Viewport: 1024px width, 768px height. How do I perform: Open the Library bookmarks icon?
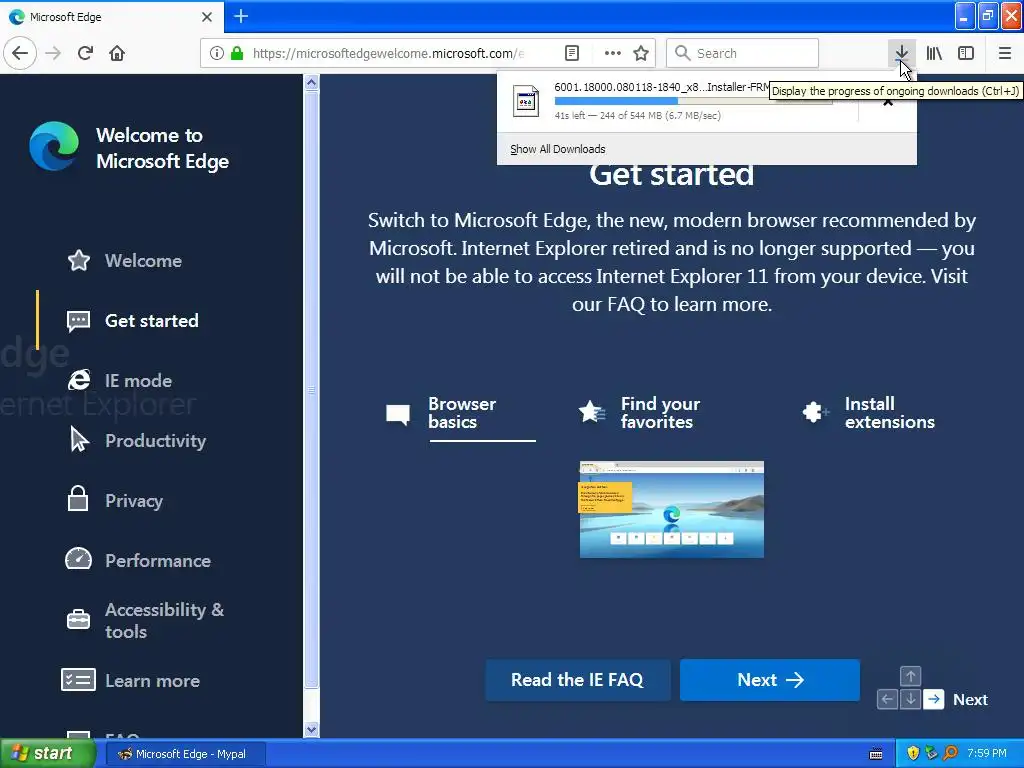[934, 53]
